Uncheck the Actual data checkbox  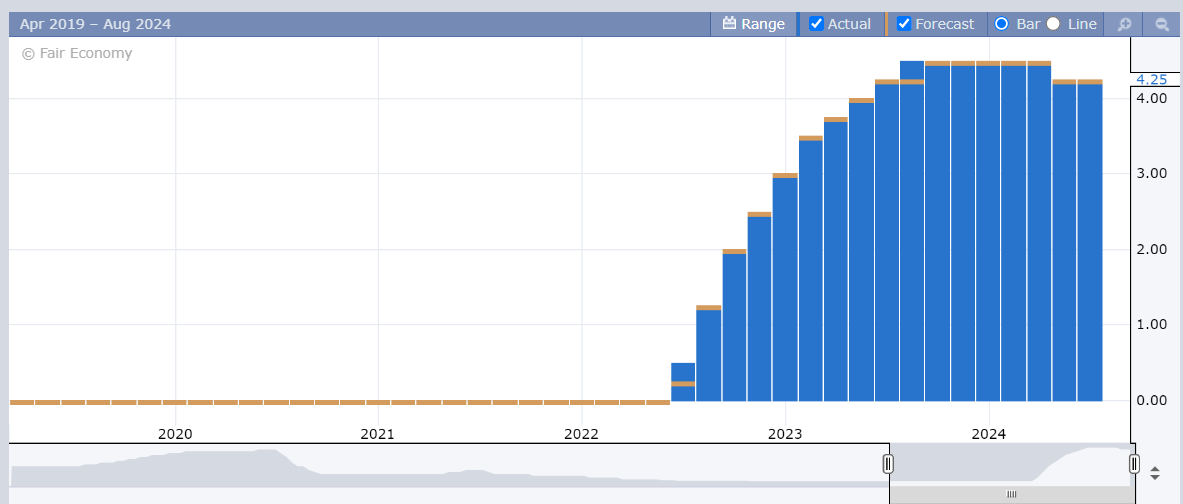[816, 24]
